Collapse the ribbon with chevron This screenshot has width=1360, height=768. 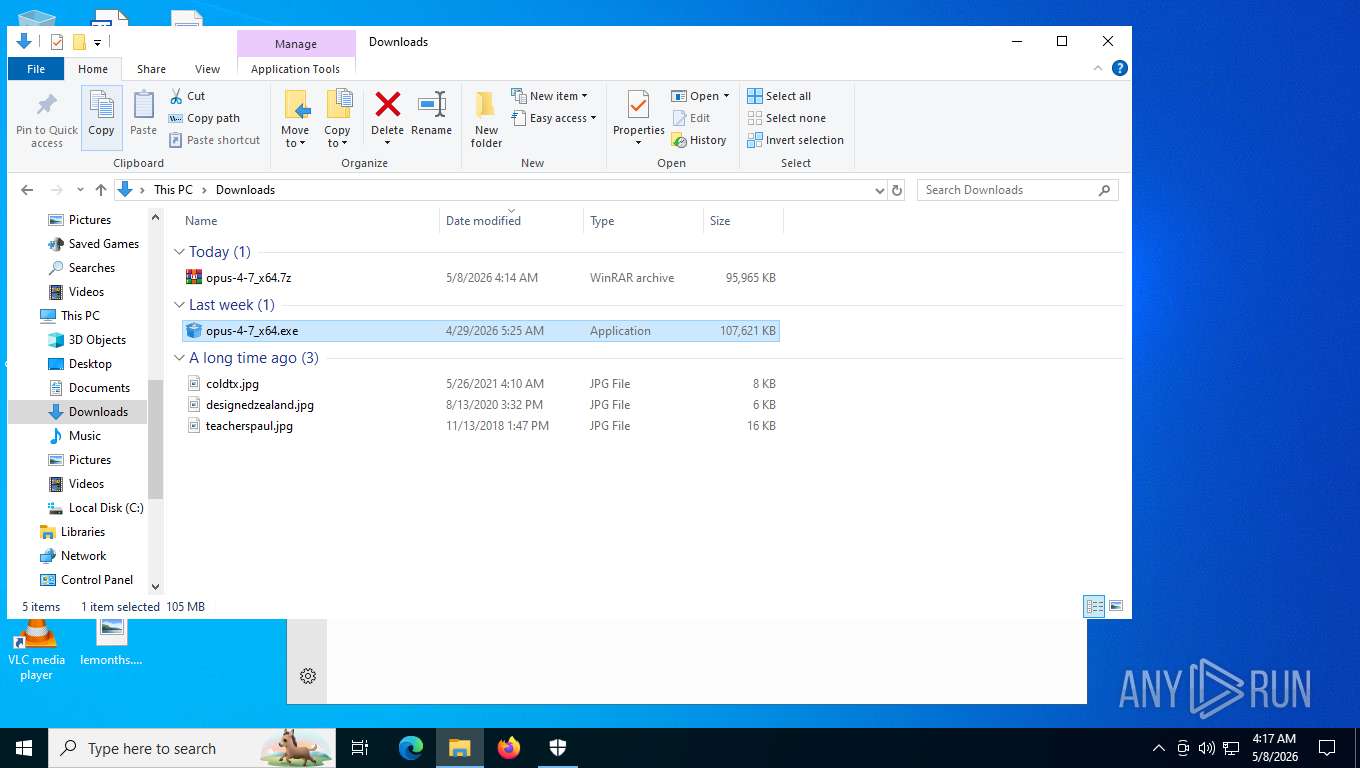point(1099,68)
